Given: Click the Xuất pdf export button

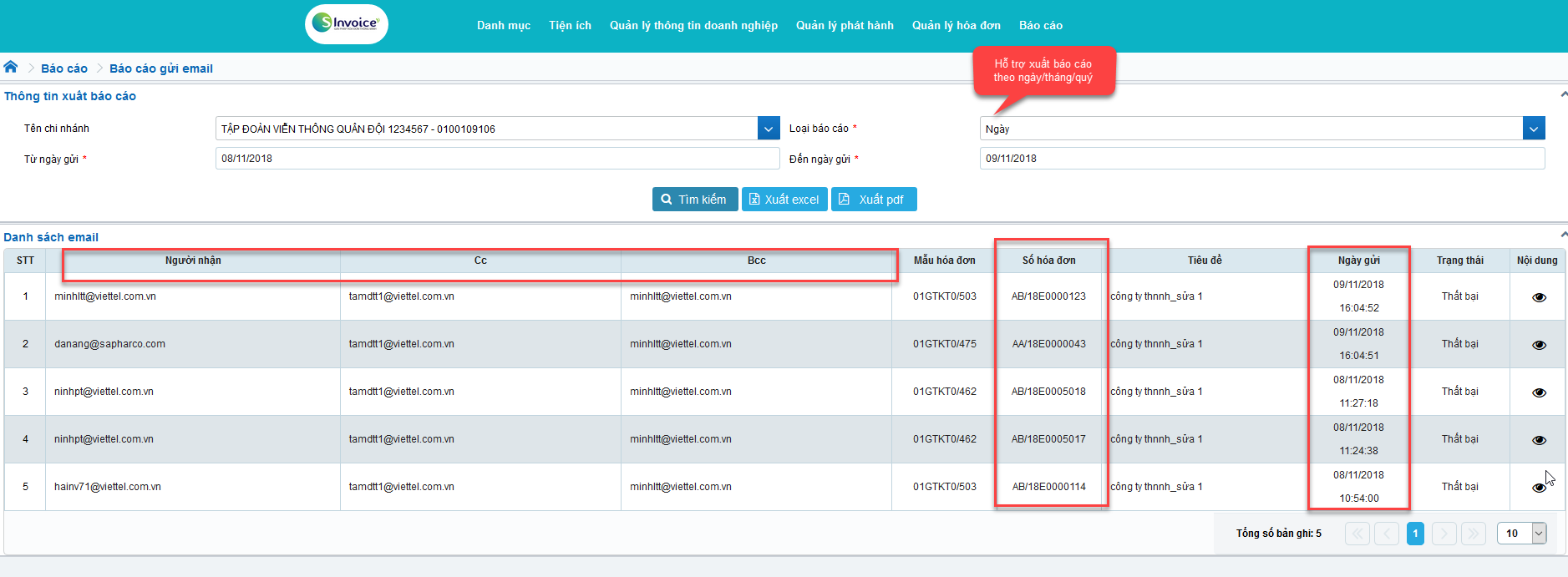Looking at the screenshot, I should [873, 200].
